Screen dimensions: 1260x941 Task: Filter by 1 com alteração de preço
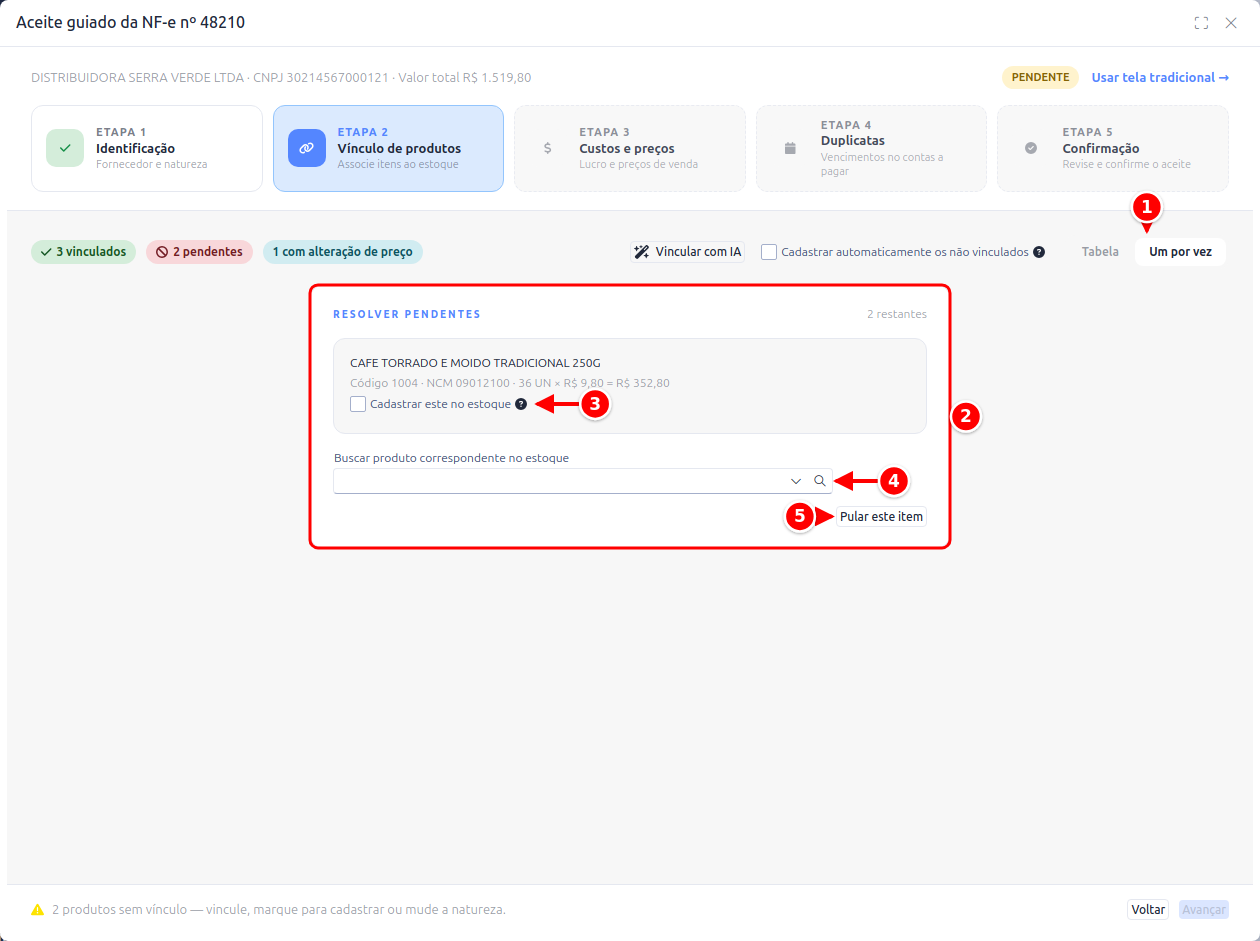343,252
